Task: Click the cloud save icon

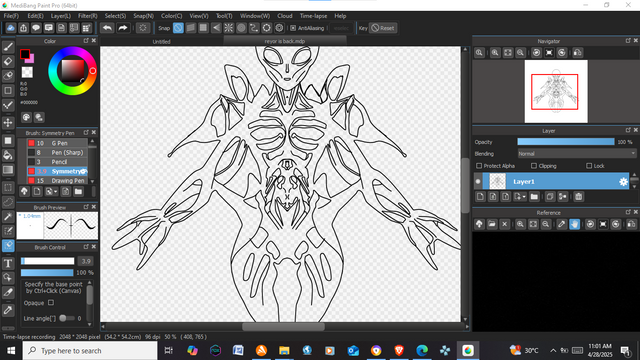Action: click(x=11, y=28)
